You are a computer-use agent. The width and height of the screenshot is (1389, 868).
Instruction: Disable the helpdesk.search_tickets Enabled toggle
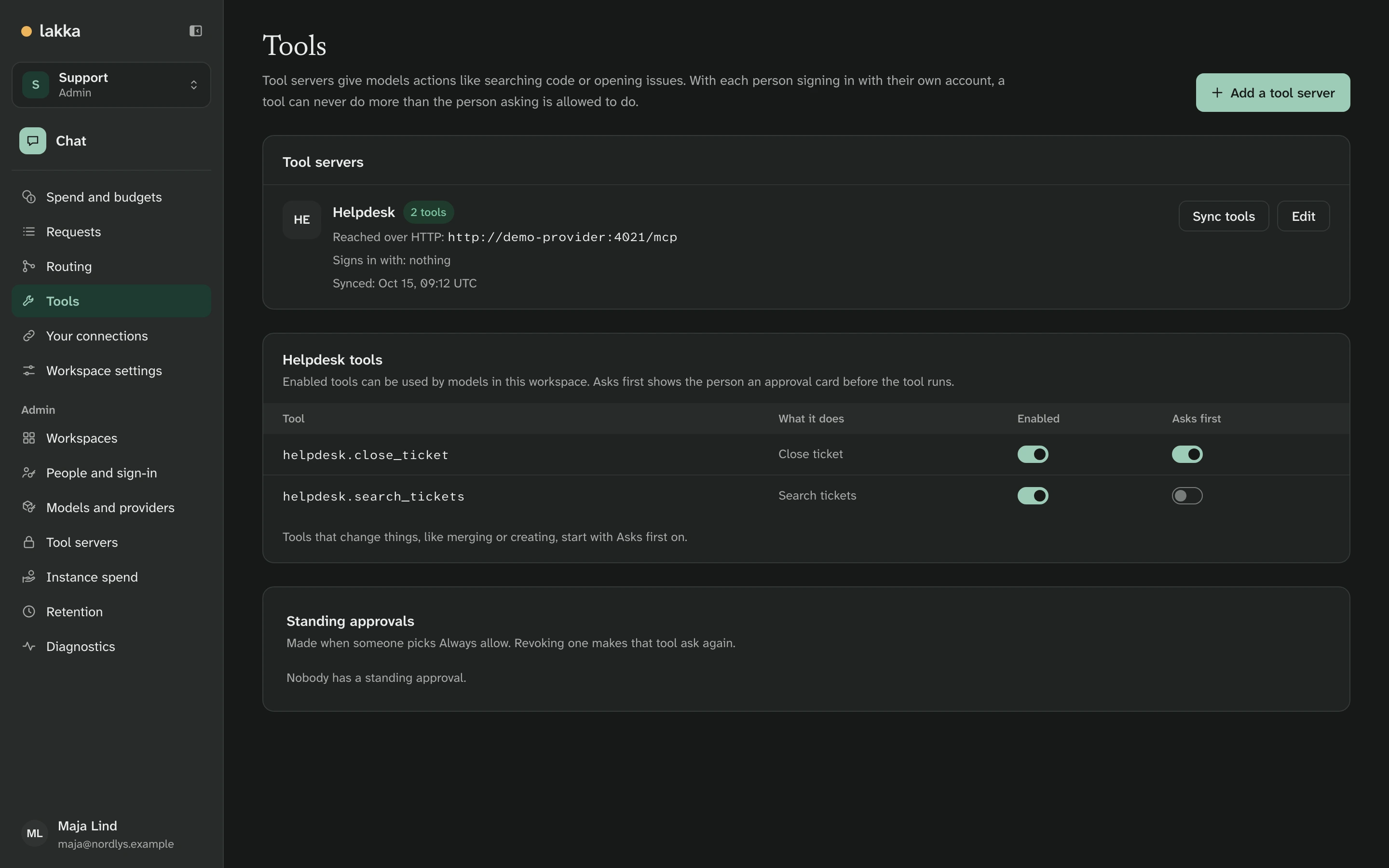[x=1033, y=496]
